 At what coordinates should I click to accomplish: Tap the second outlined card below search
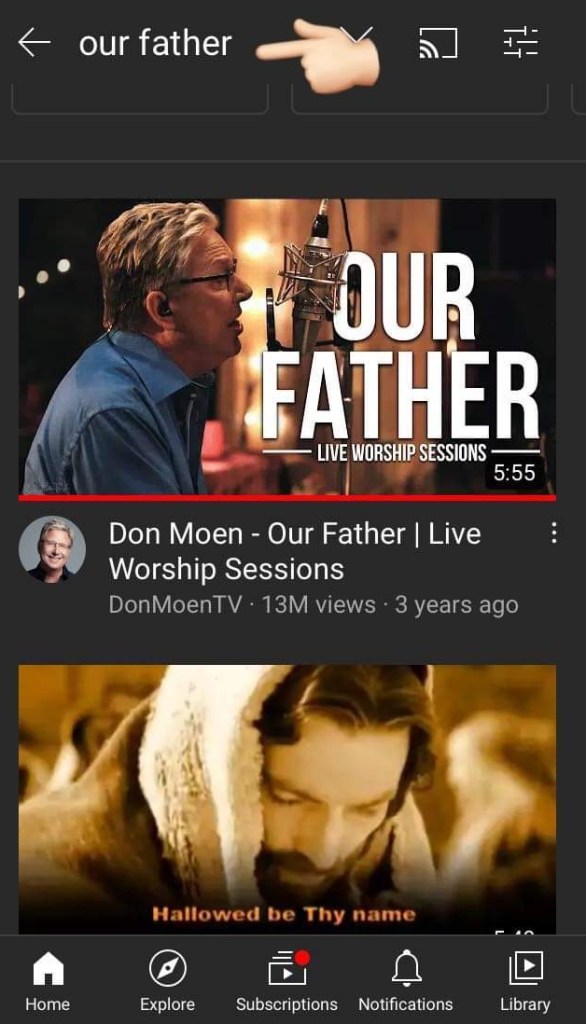tap(419, 100)
